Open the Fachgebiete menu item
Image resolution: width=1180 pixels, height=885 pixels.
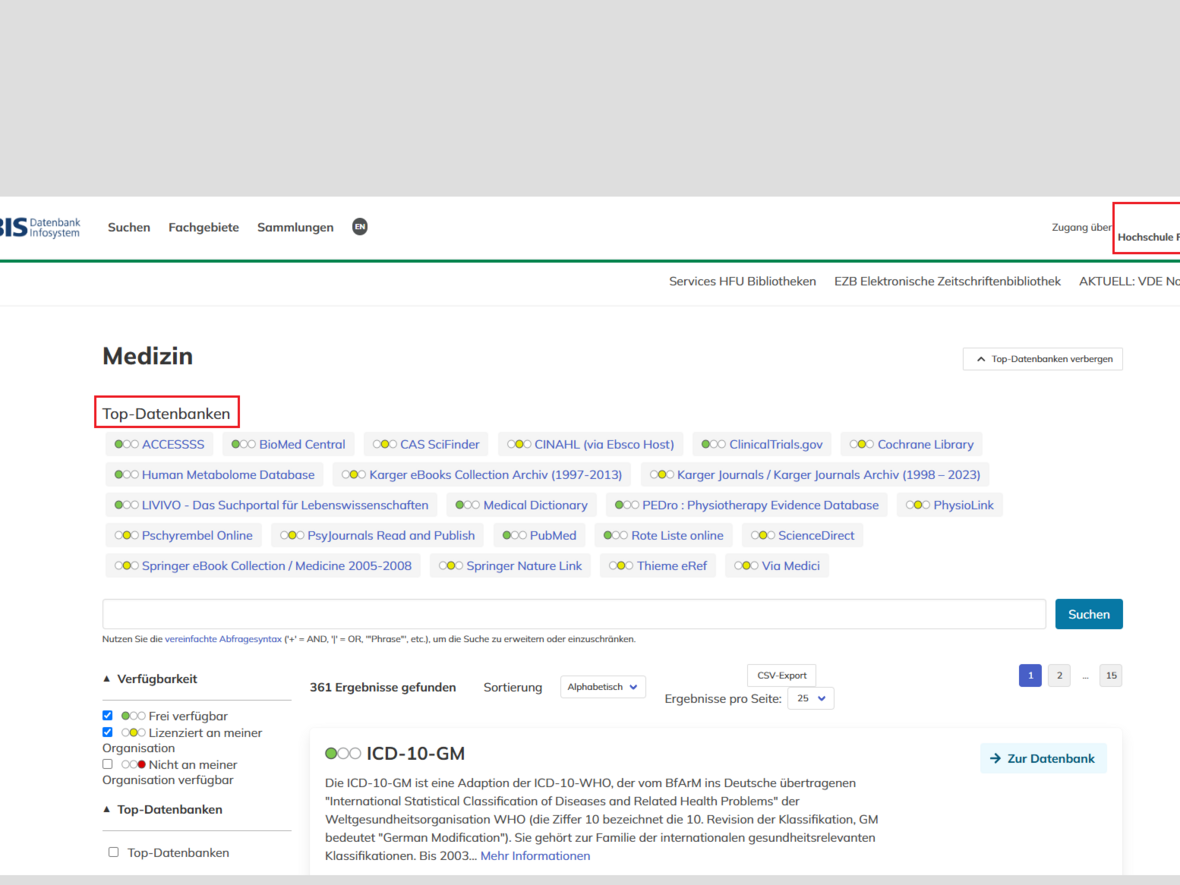(203, 227)
